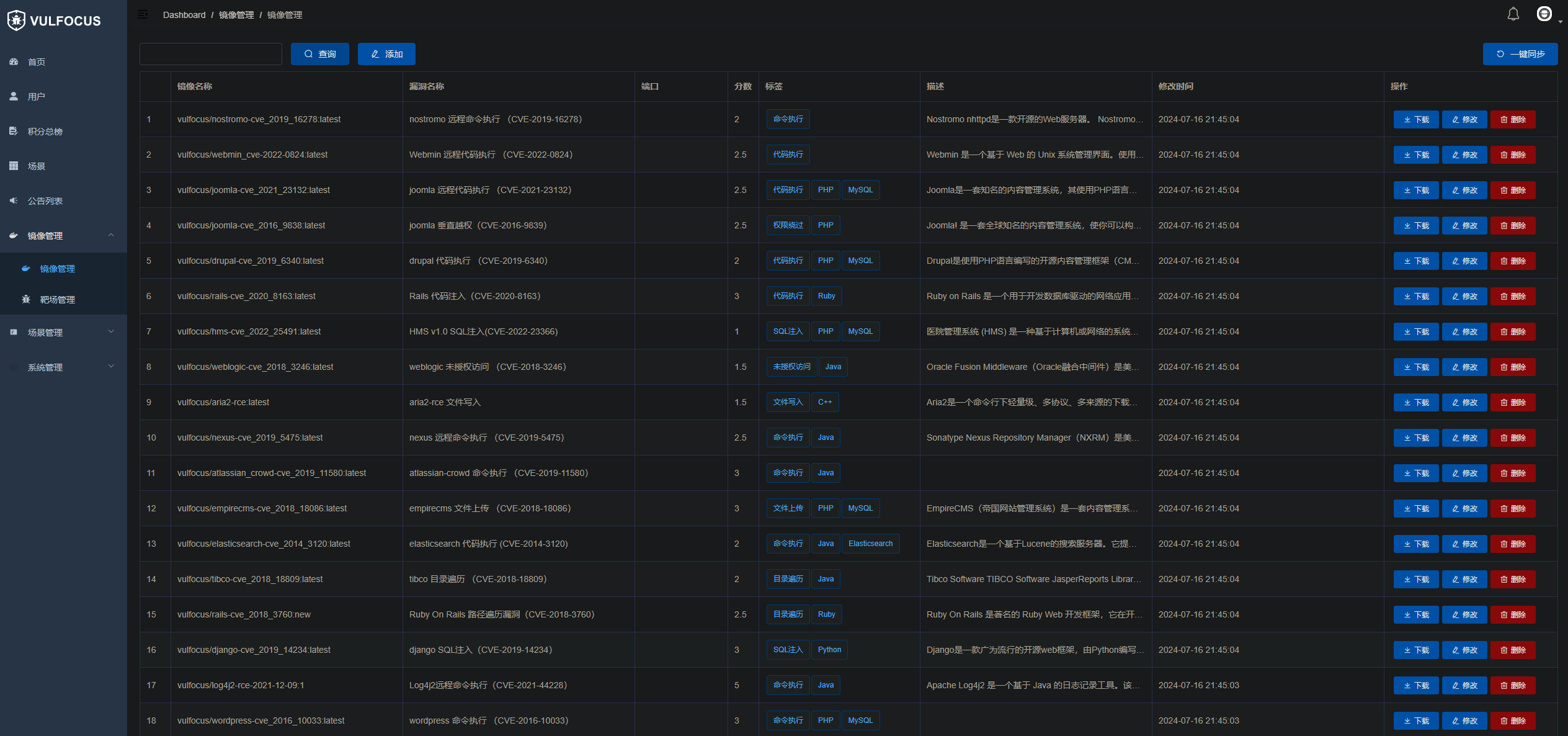This screenshot has width=1568, height=736.
Task: Select 镜像管理 submenu item
Action: (x=57, y=269)
